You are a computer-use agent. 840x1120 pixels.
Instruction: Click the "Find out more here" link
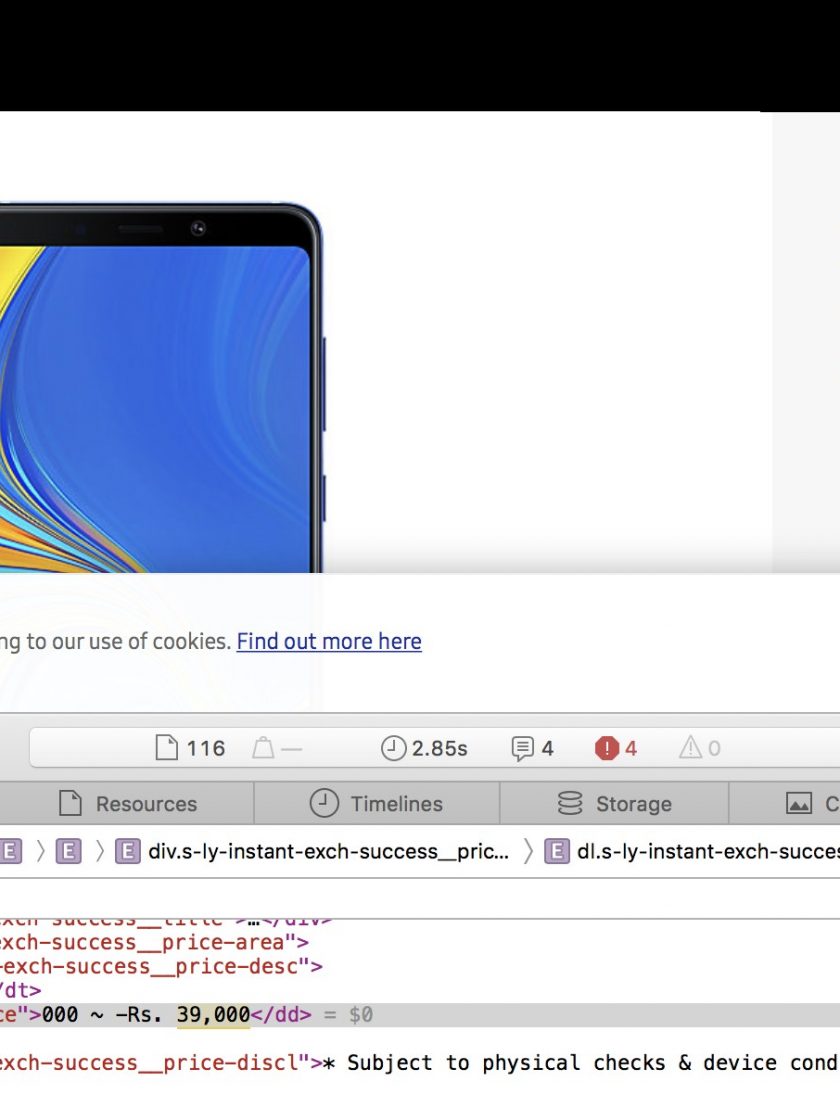(329, 641)
